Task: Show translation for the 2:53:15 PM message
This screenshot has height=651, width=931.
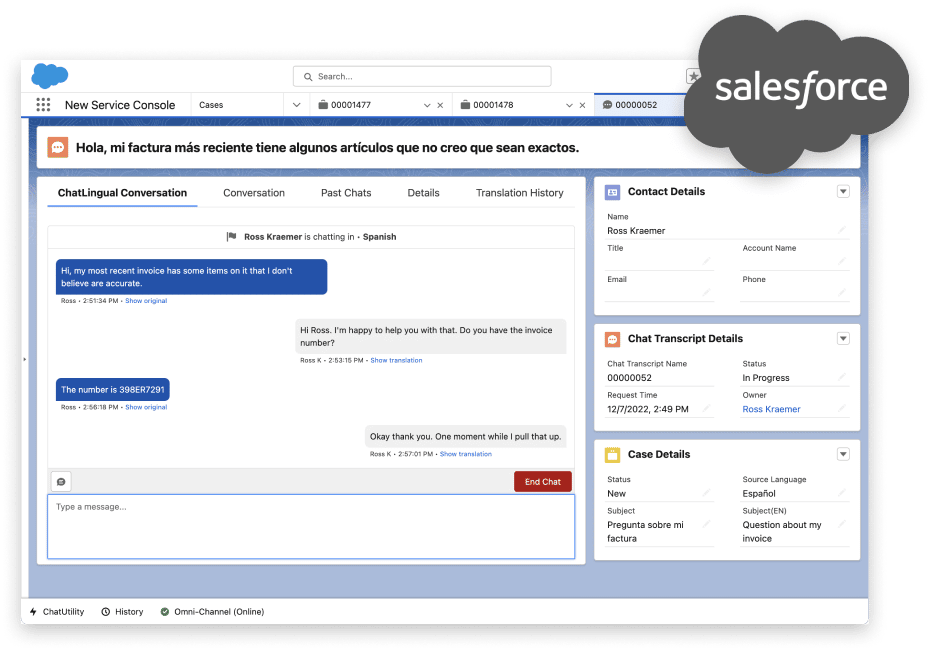Action: pos(396,360)
